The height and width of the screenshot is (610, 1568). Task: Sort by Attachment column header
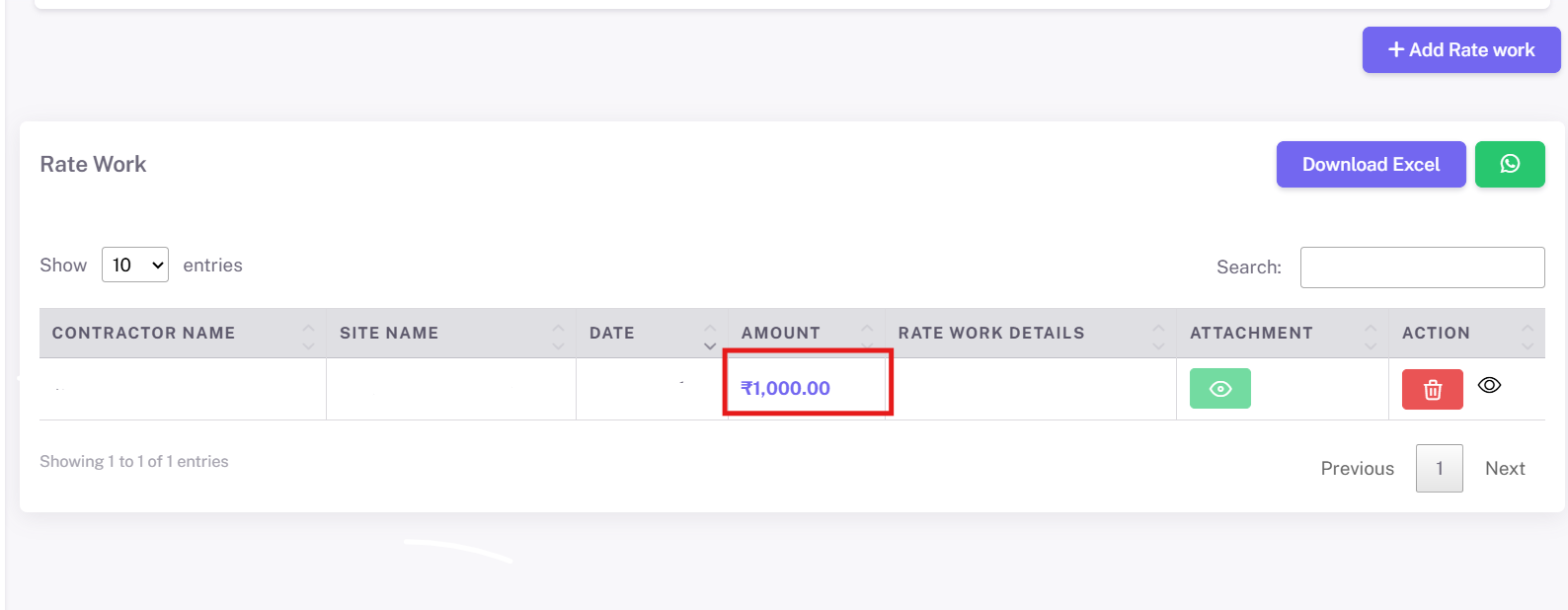click(x=1370, y=334)
